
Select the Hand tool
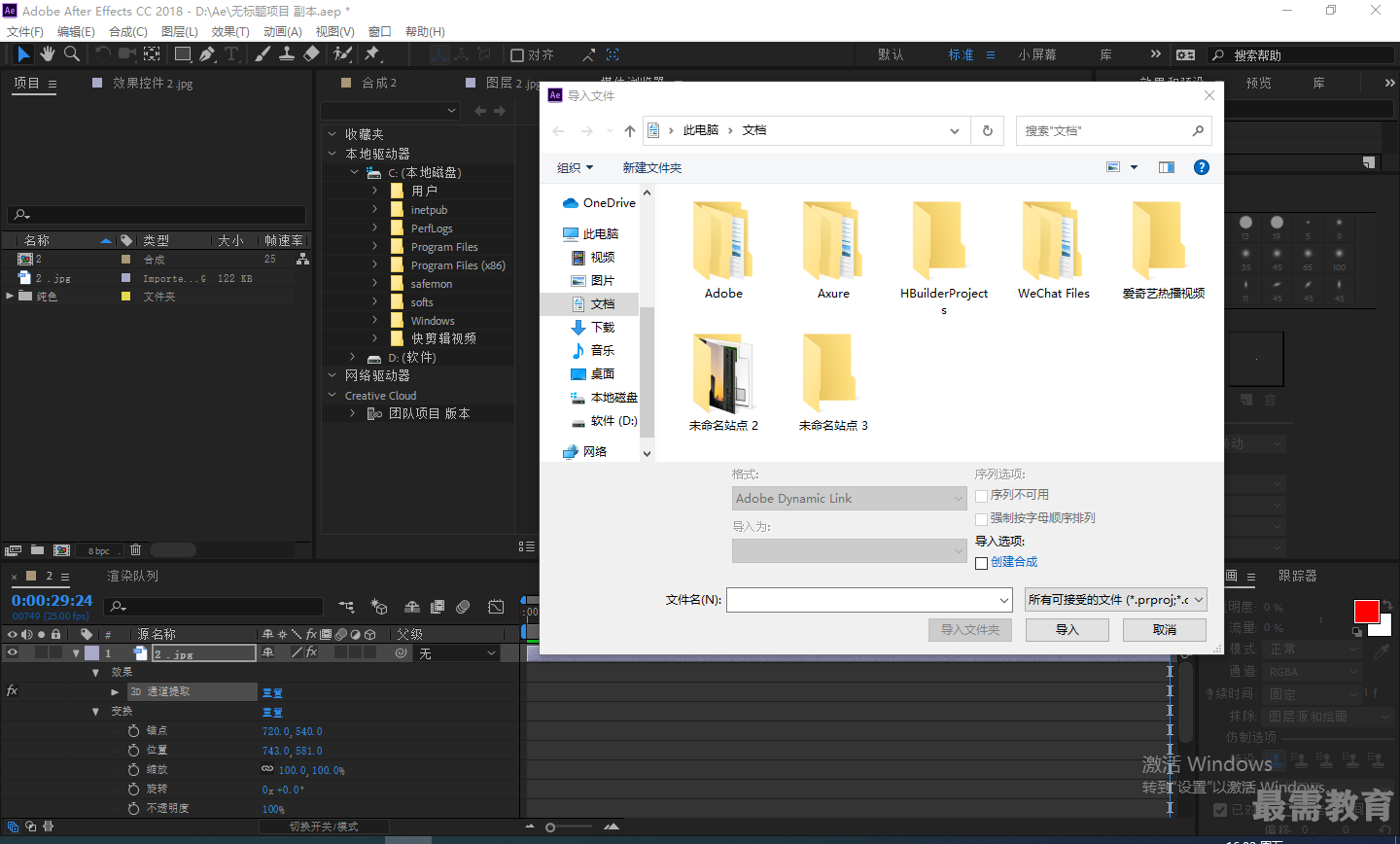(x=48, y=54)
